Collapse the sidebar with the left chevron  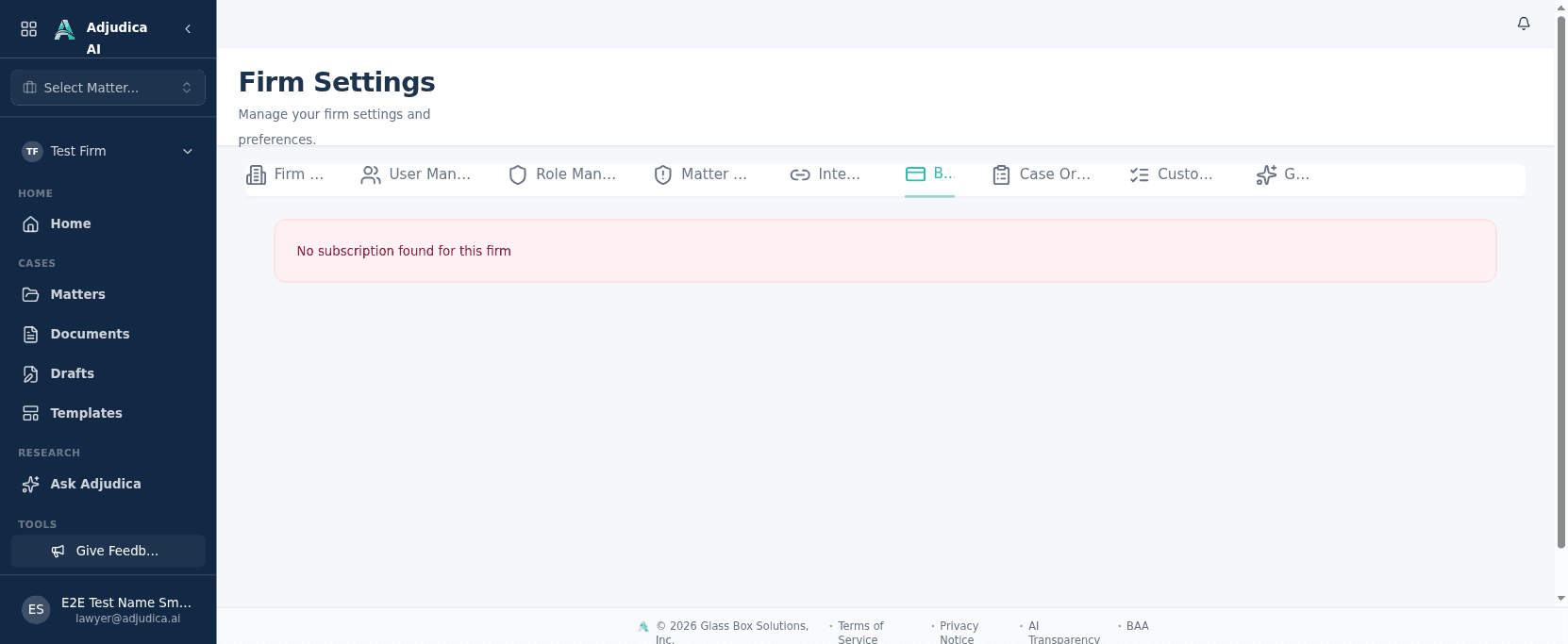click(188, 29)
